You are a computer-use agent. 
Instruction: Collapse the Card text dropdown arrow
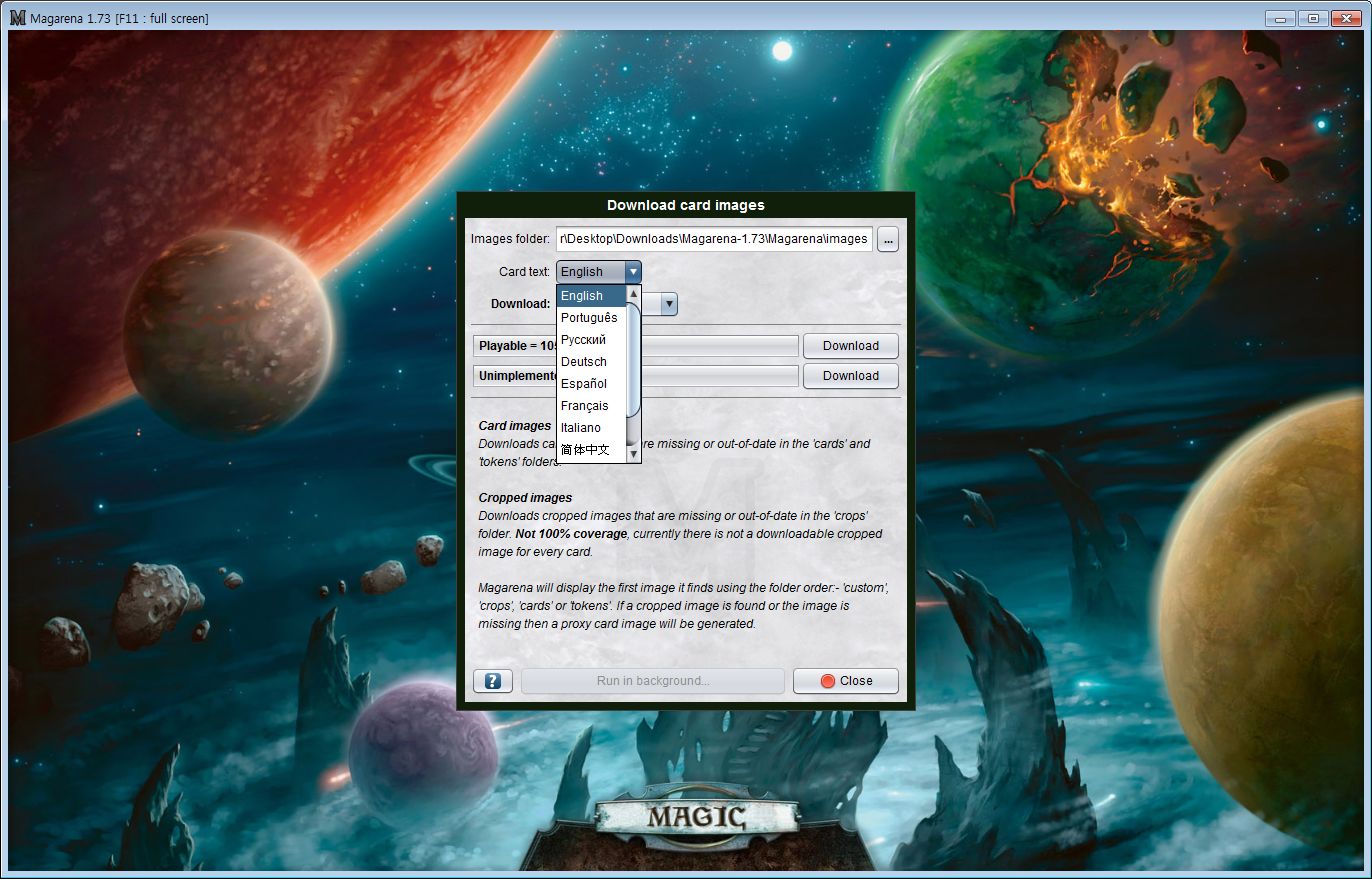[633, 272]
